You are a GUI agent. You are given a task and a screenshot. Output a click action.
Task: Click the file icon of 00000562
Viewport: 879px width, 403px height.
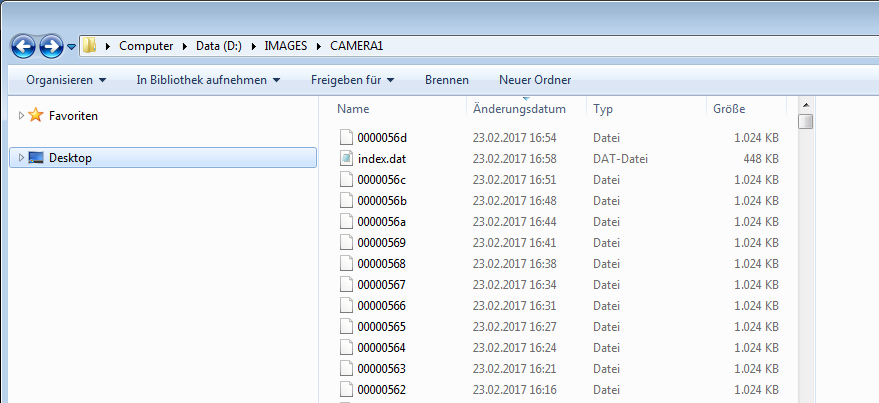[347, 390]
